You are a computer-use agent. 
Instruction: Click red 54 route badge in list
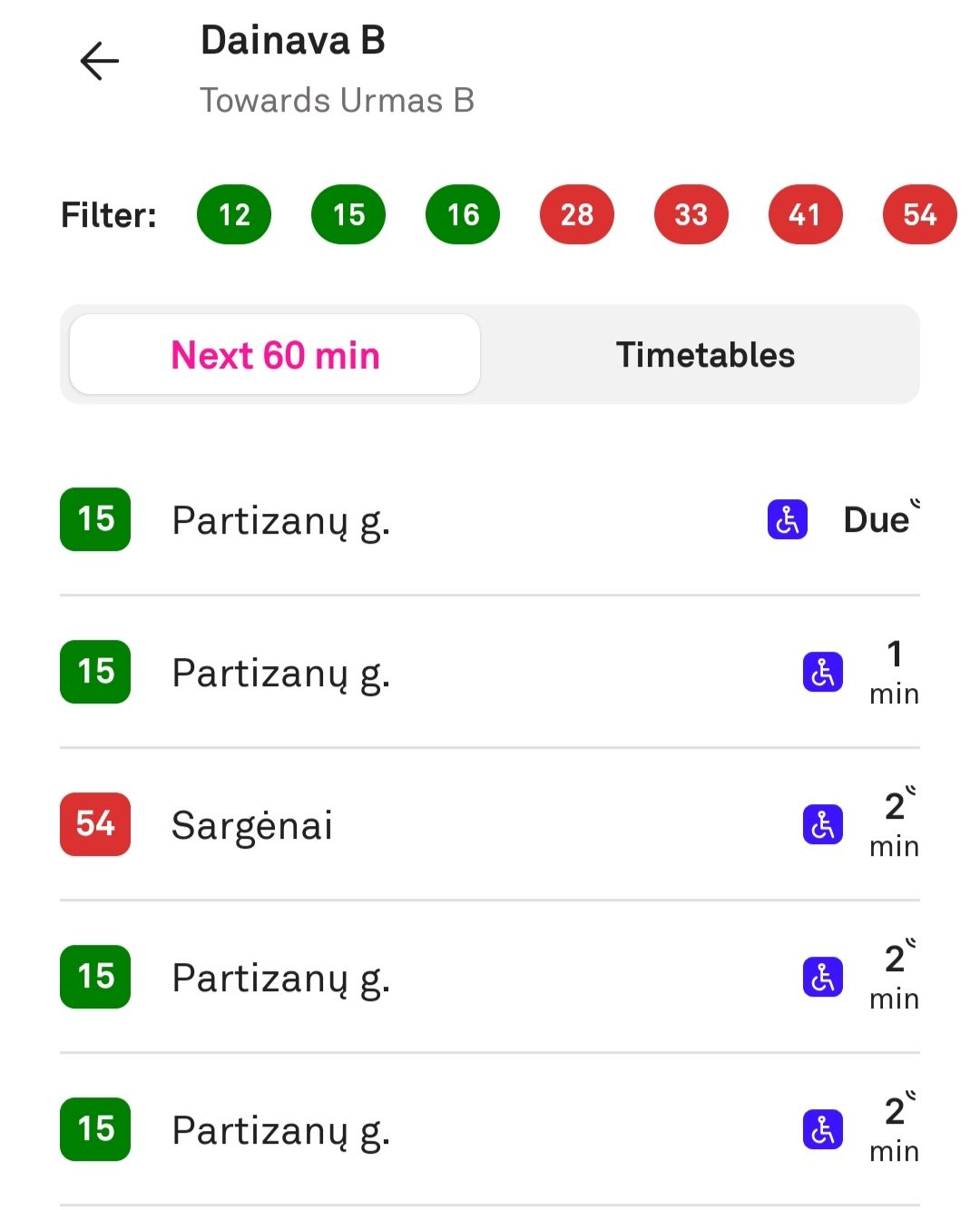click(95, 824)
